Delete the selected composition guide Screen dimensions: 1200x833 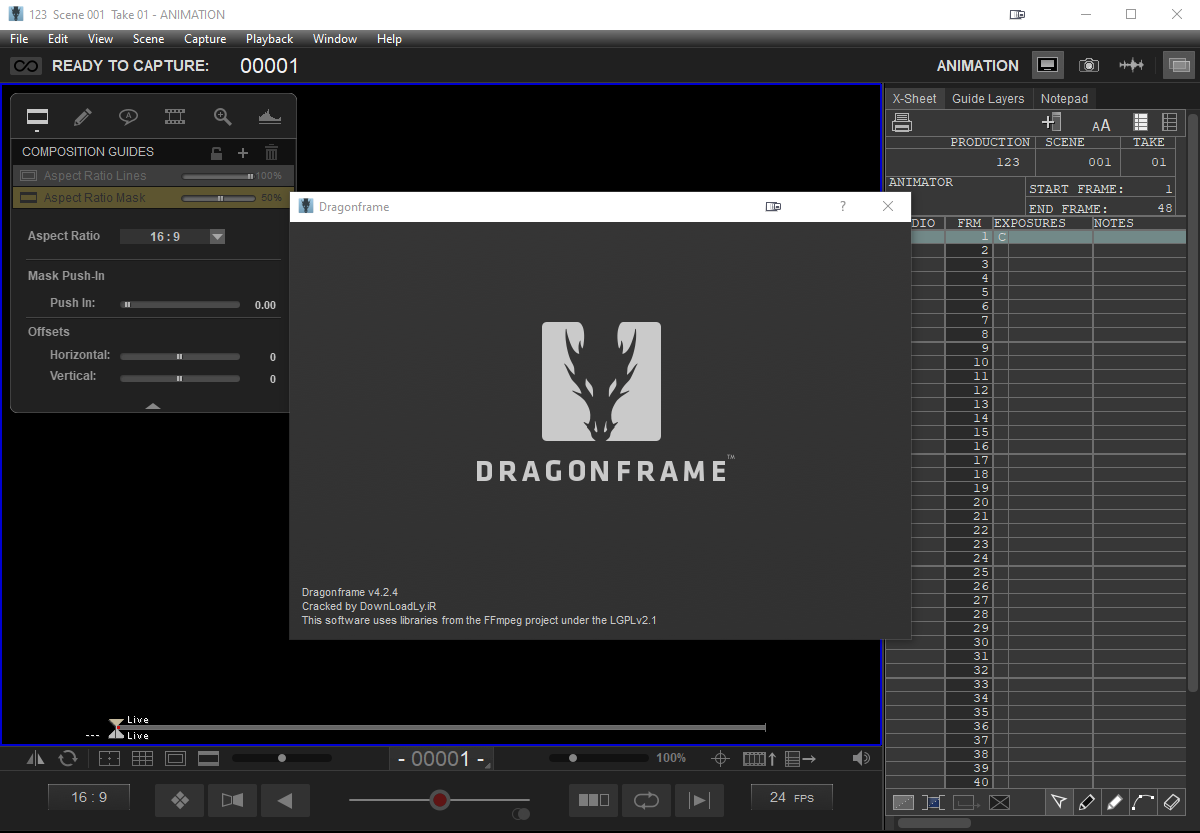(271, 152)
